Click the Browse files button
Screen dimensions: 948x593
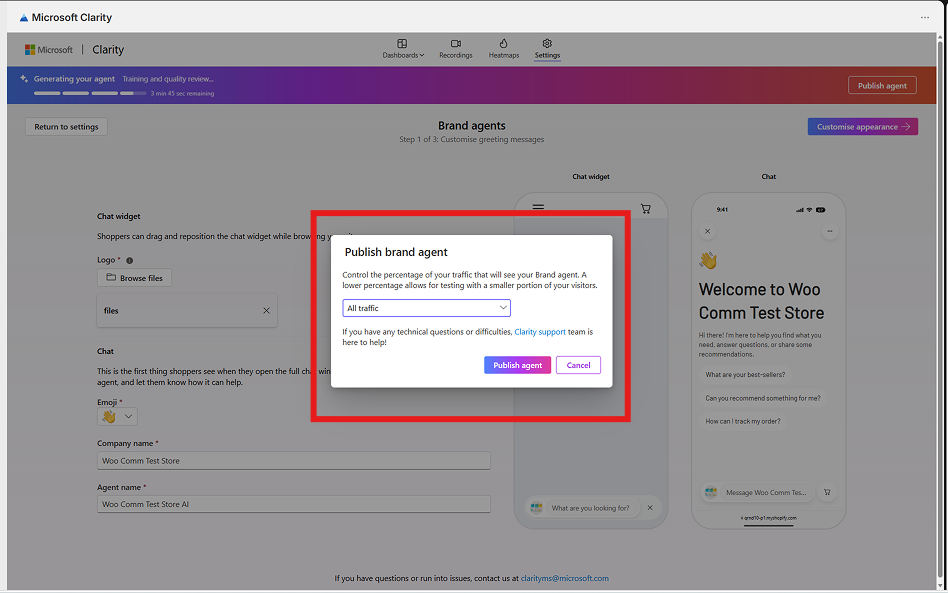click(x=134, y=277)
